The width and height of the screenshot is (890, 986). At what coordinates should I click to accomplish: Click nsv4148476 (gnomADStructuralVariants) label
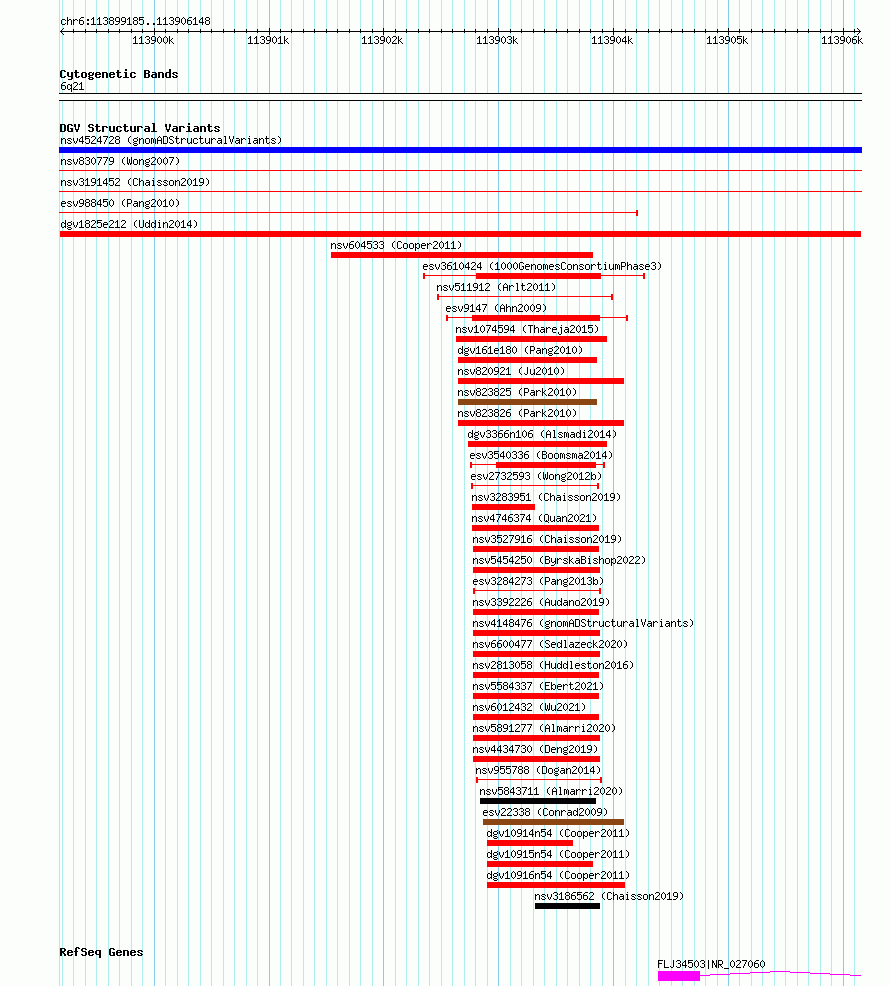(x=583, y=624)
